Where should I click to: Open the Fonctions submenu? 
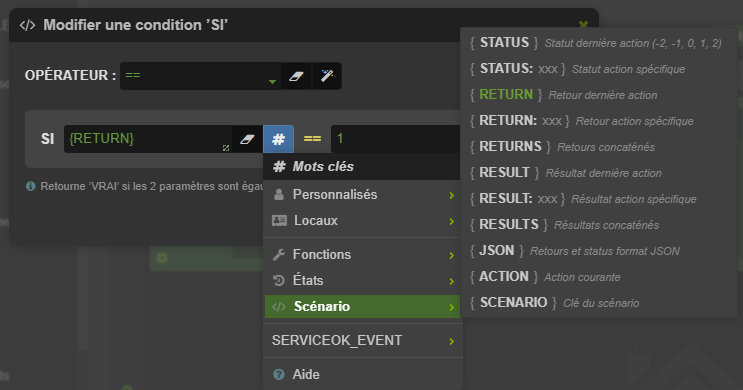(x=362, y=254)
